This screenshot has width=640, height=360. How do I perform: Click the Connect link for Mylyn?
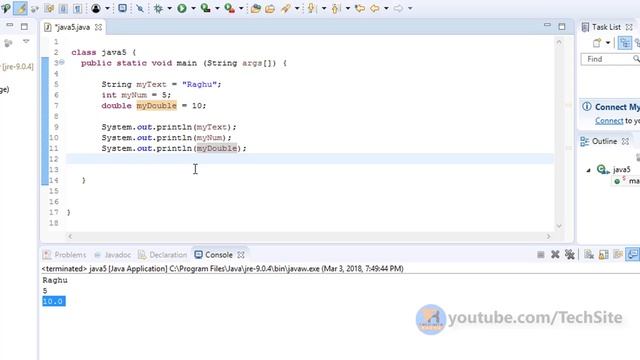click(609, 121)
